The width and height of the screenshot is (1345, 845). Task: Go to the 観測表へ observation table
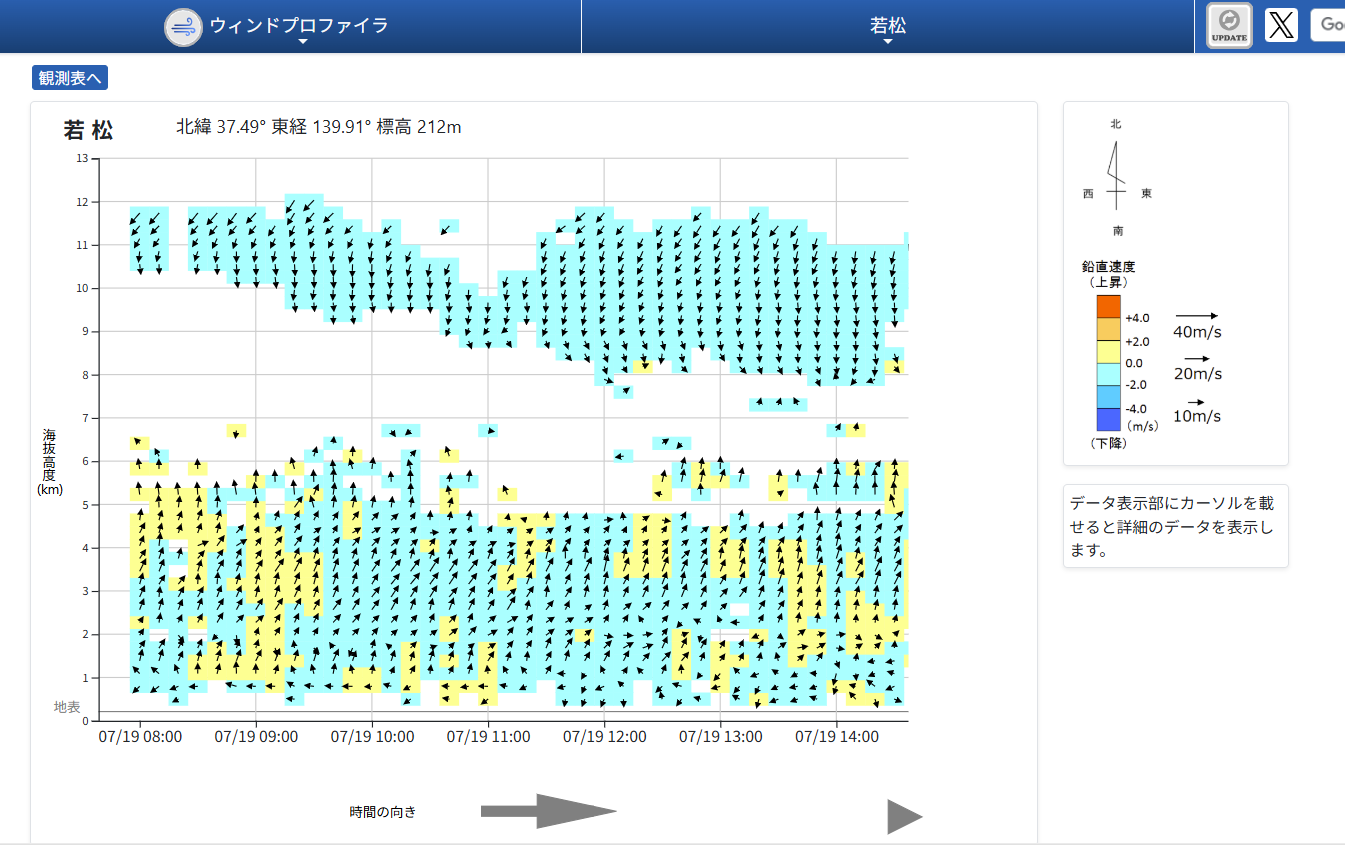click(x=70, y=78)
